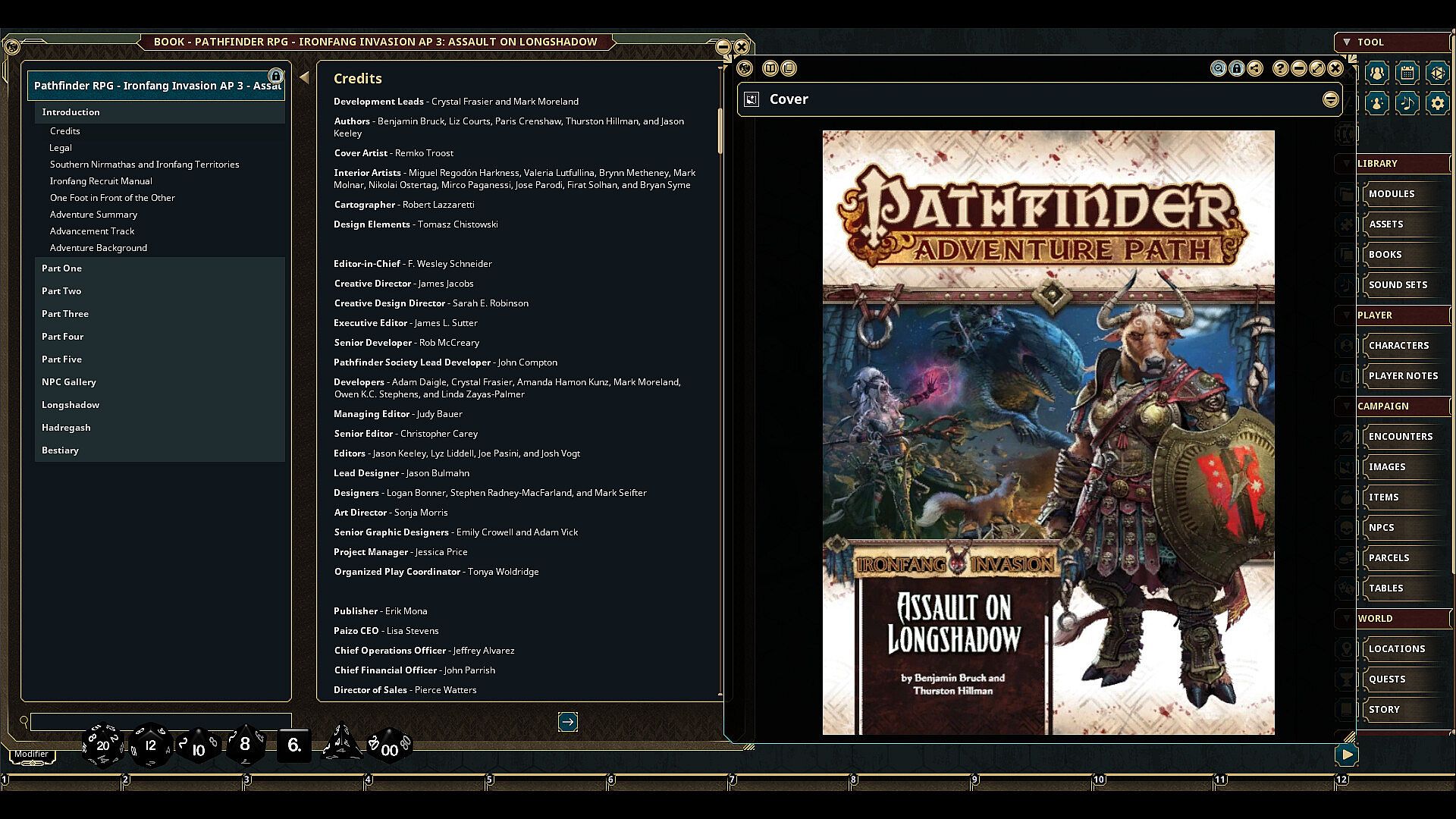Open the Modules library button
The height and width of the screenshot is (819, 1456).
pyautogui.click(x=1402, y=194)
